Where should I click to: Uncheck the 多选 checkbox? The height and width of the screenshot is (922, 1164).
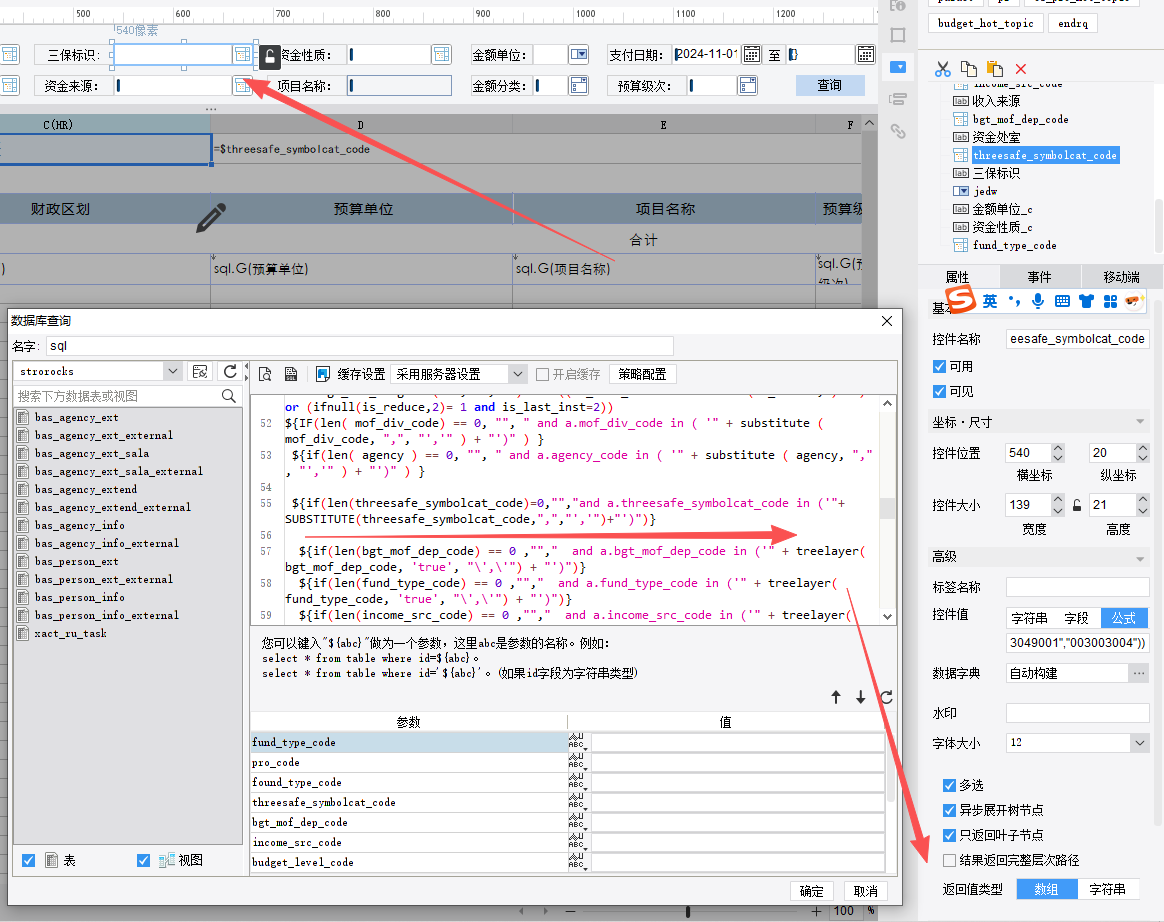949,785
